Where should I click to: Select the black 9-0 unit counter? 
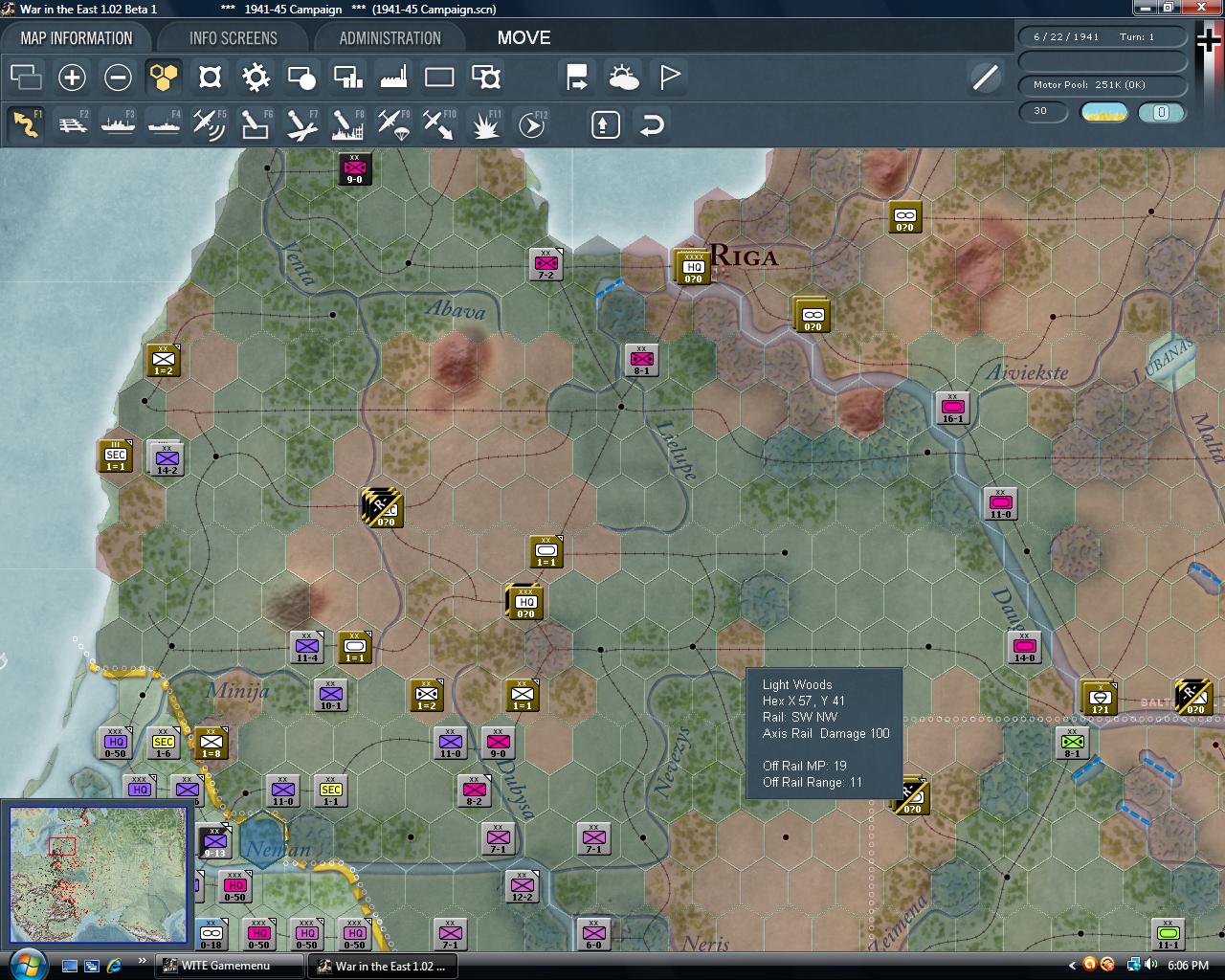click(x=354, y=168)
